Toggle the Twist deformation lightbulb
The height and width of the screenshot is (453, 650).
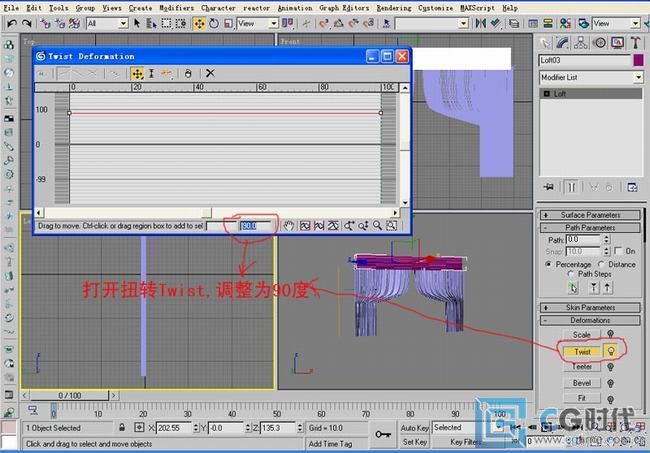[x=611, y=351]
